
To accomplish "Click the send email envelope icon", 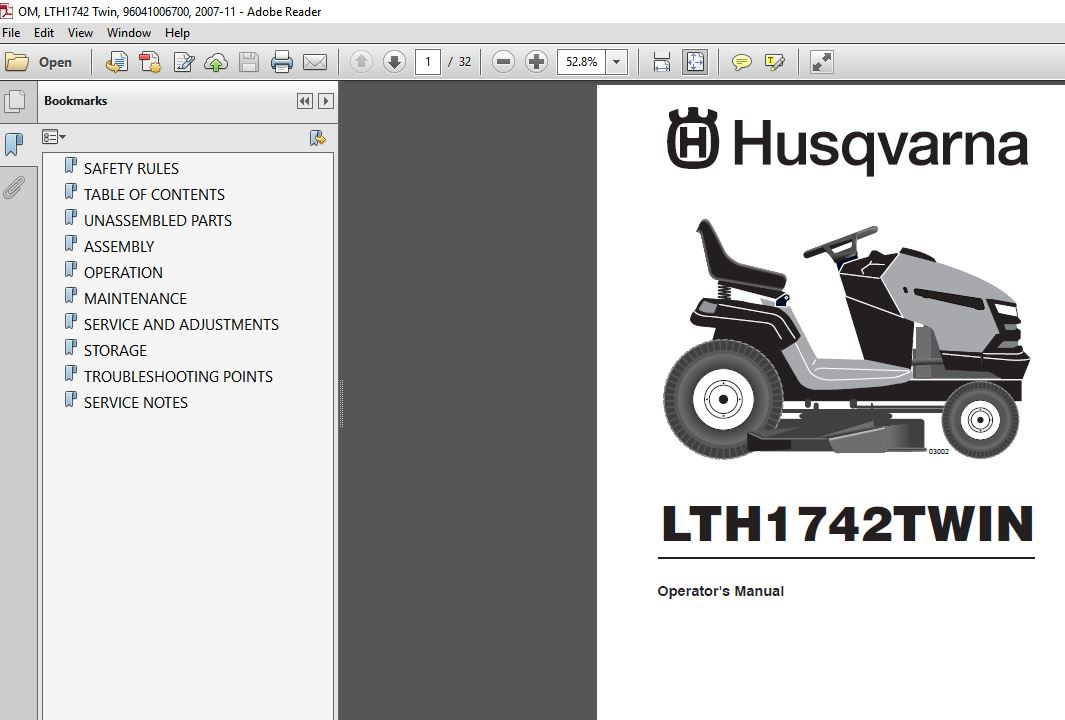I will (x=314, y=62).
